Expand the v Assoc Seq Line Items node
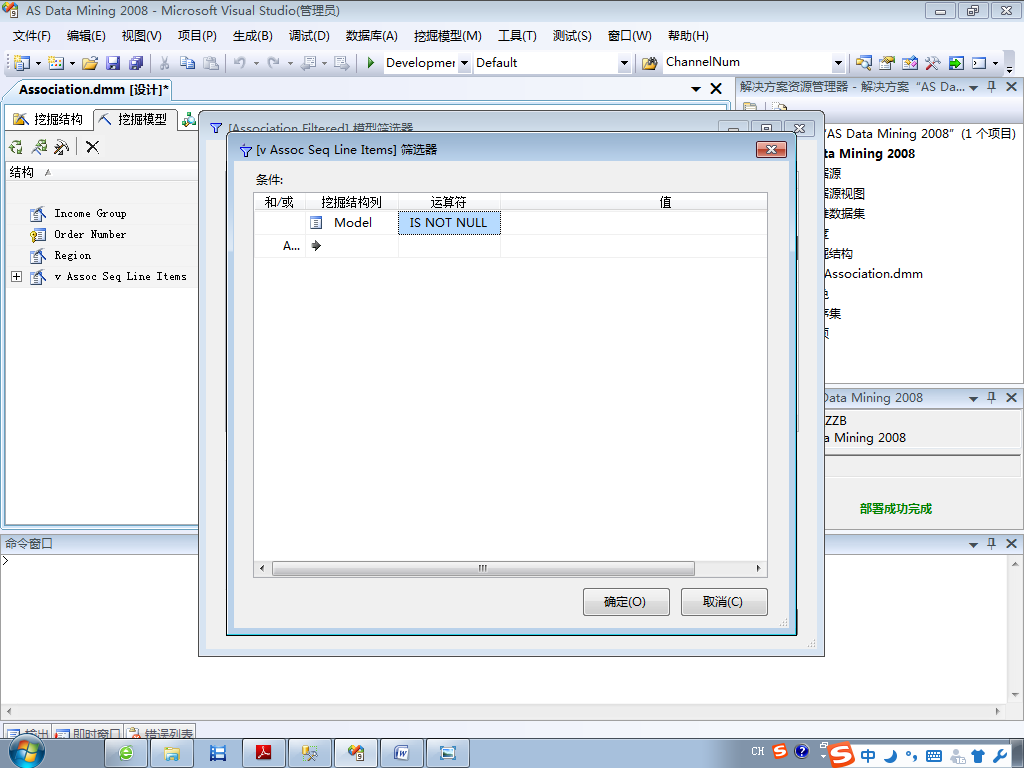Viewport: 1024px width, 768px height. 16,276
